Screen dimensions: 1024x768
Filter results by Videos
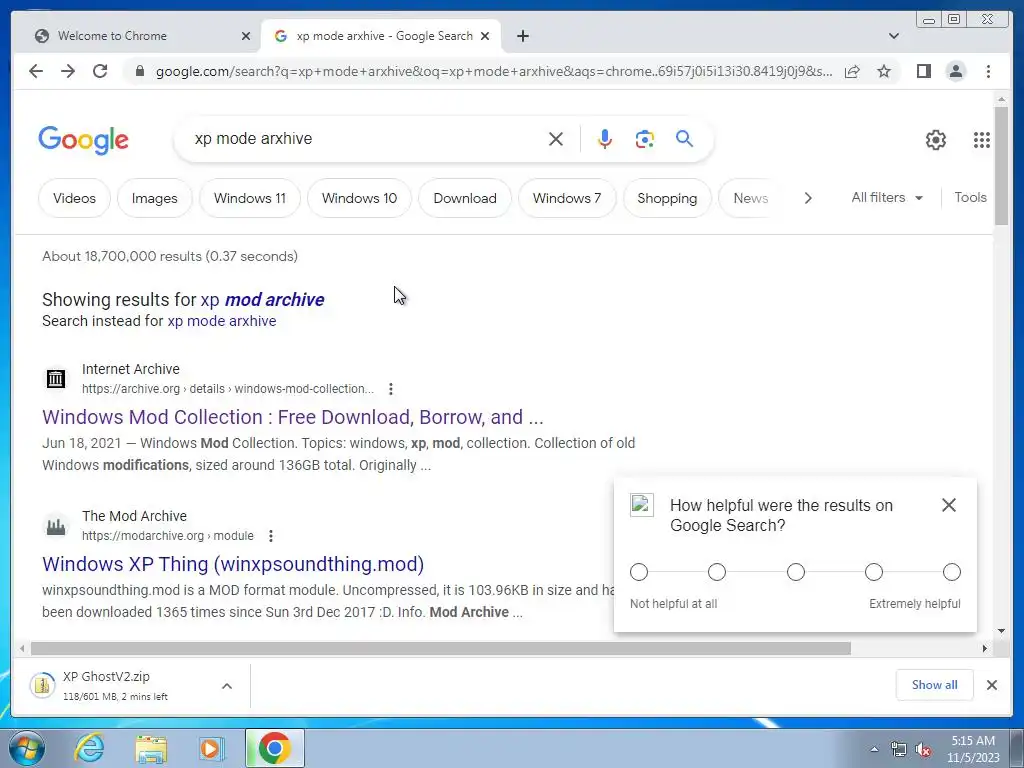tap(74, 198)
